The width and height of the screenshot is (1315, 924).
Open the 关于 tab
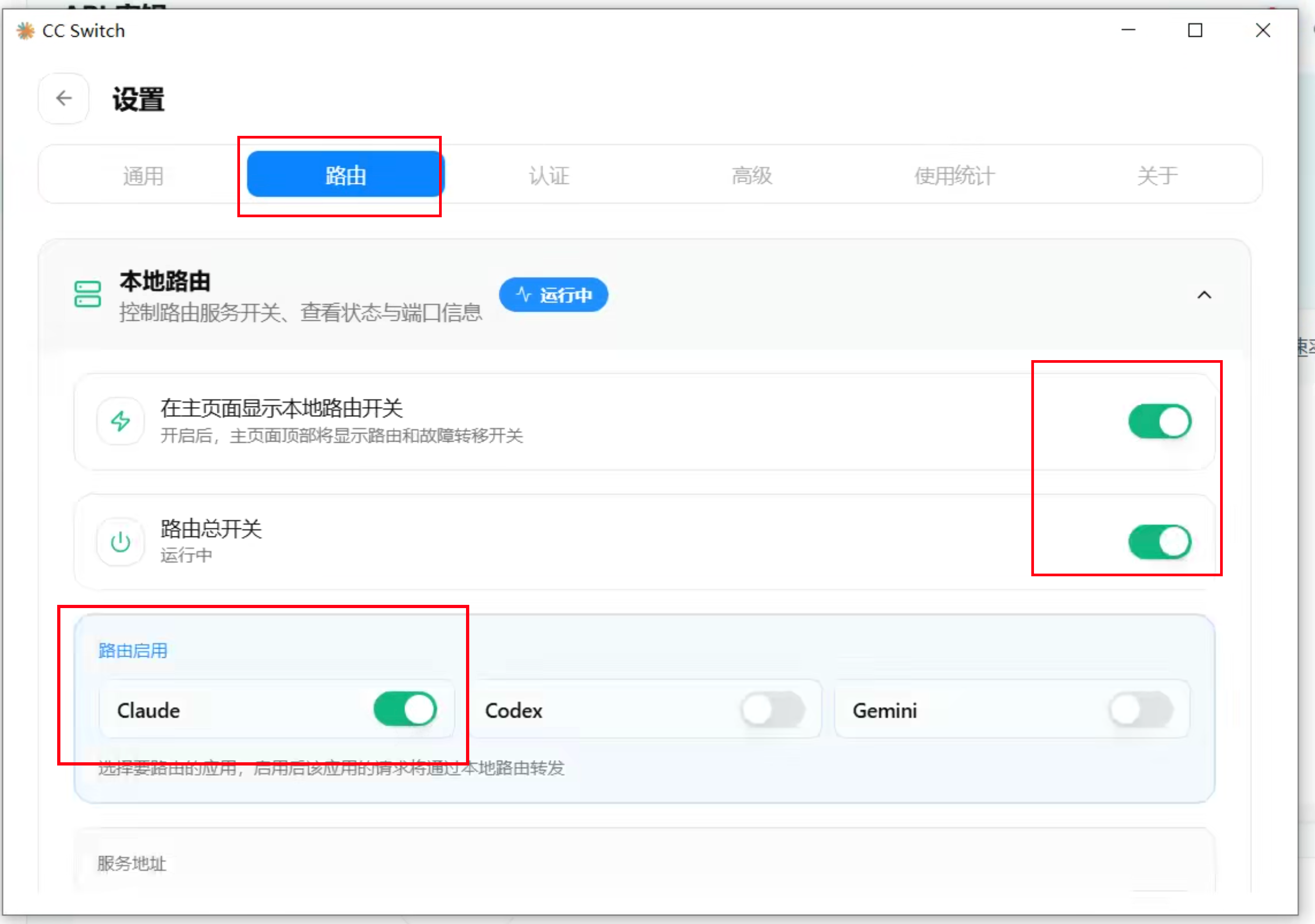1157,175
